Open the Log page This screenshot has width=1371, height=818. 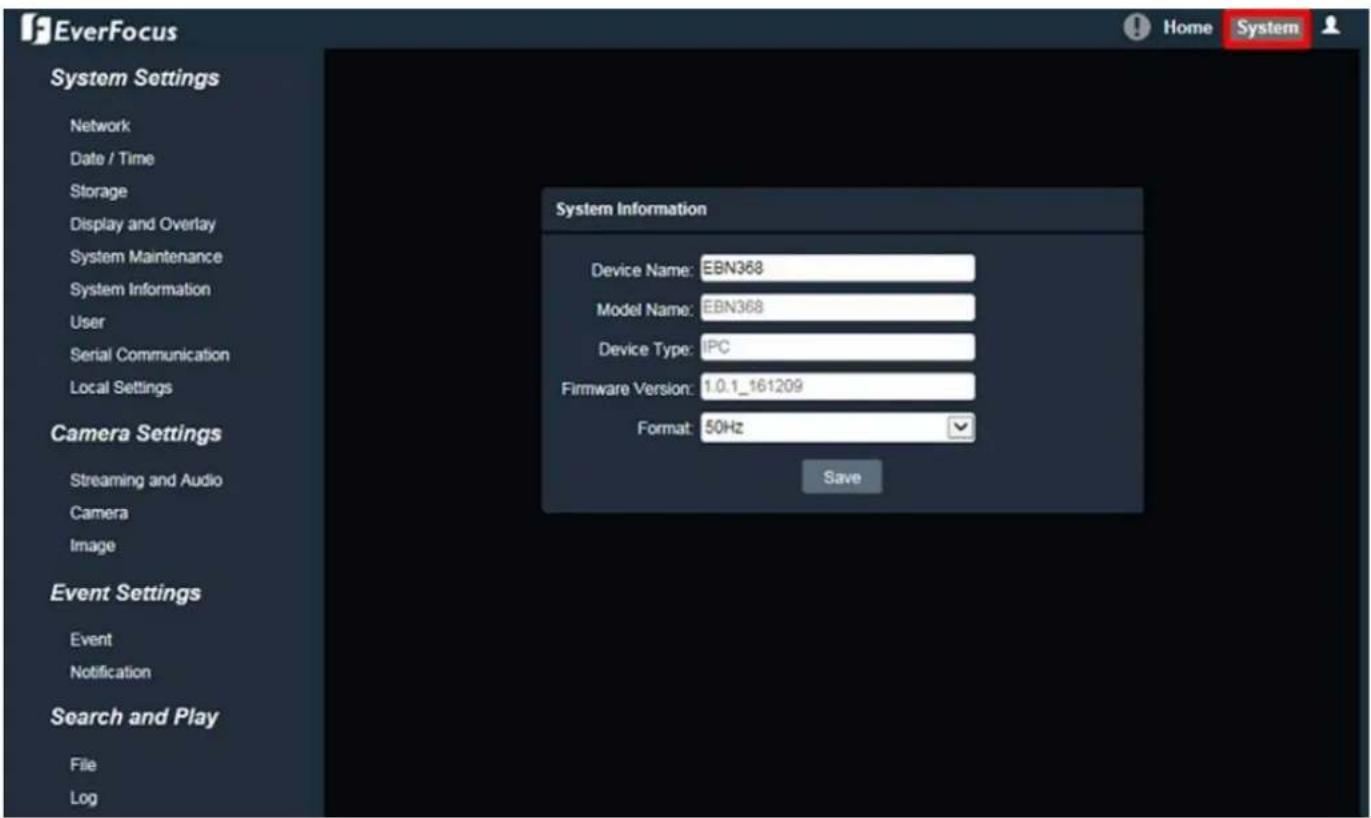(x=84, y=798)
